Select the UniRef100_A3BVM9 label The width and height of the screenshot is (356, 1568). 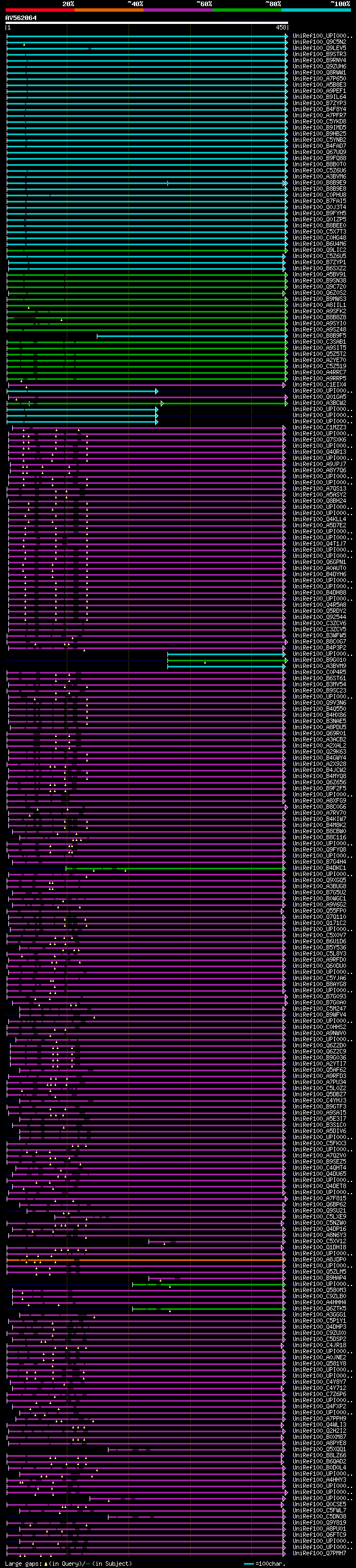tap(319, 665)
